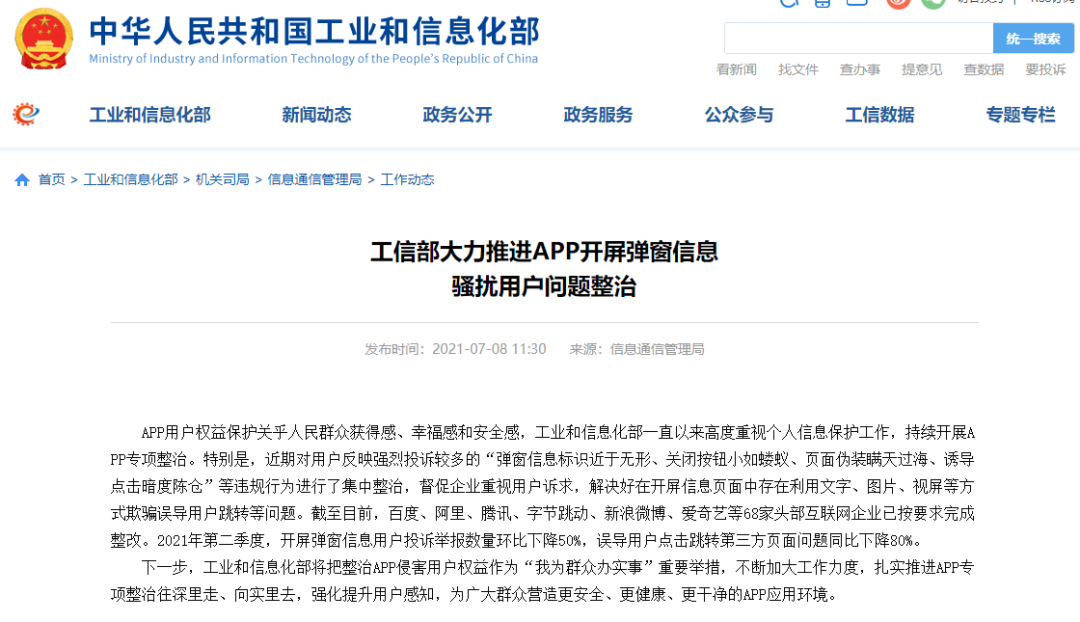Open the 工信数据 navigation item
This screenshot has height=622, width=1080.
(879, 115)
